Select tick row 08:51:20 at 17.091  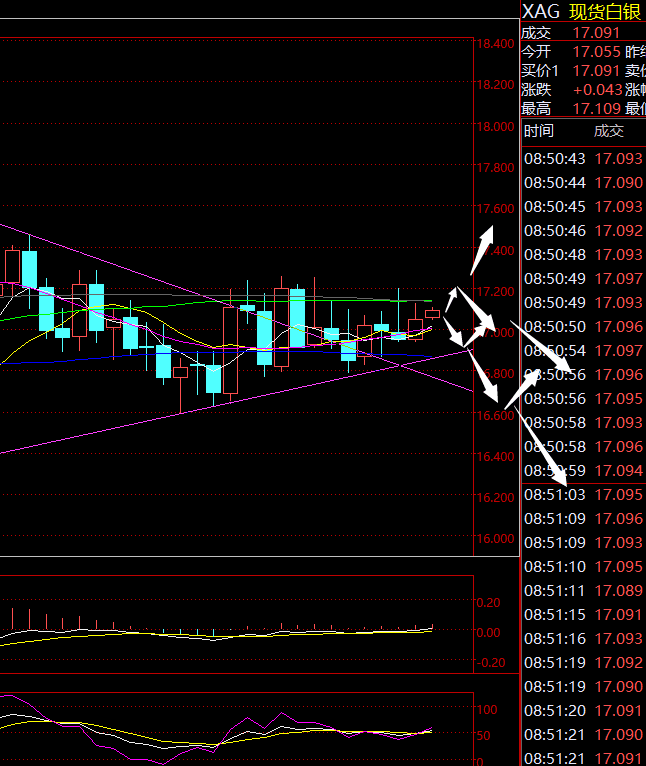pyautogui.click(x=583, y=710)
